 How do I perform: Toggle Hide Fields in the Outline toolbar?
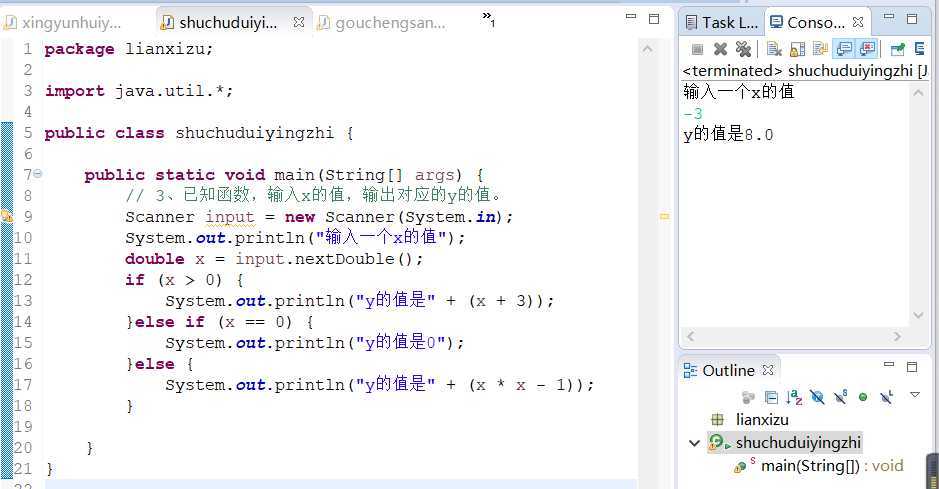coord(817,397)
